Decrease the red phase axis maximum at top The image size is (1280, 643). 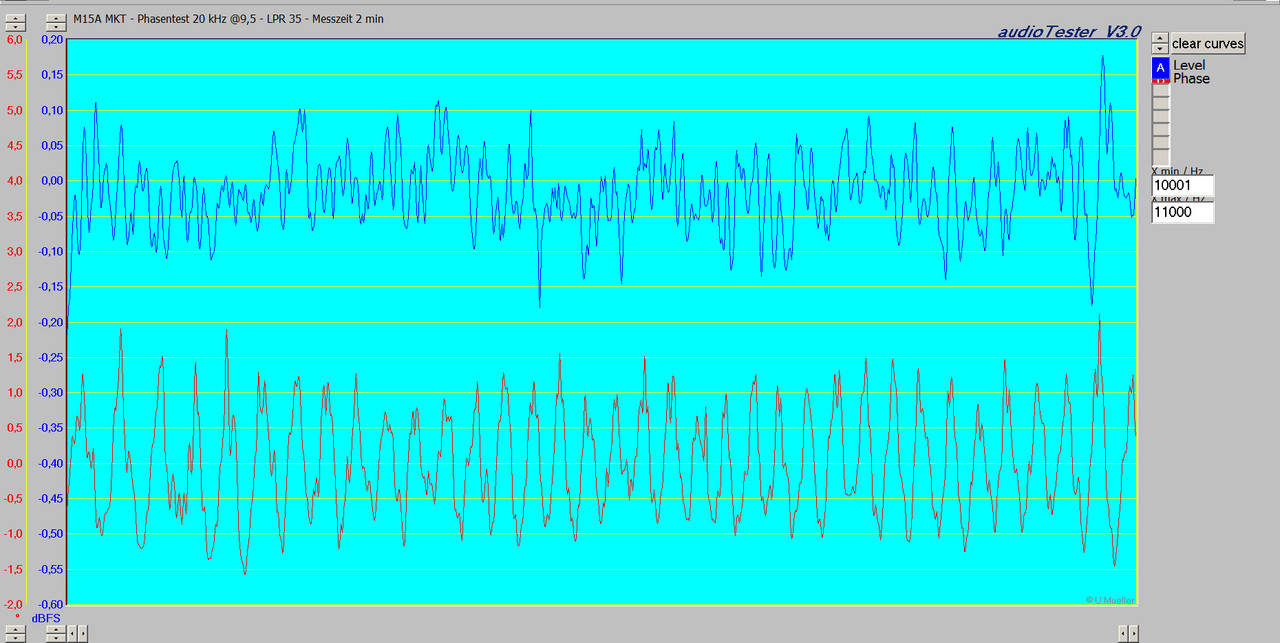[x=15, y=27]
